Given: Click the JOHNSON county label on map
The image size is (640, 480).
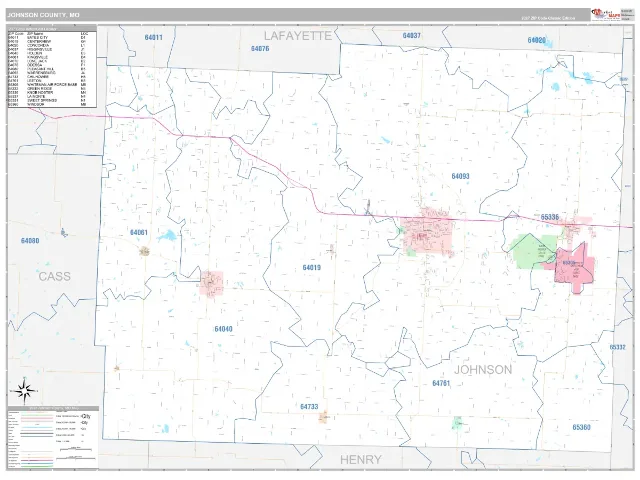Looking at the screenshot, I should (x=483, y=370).
